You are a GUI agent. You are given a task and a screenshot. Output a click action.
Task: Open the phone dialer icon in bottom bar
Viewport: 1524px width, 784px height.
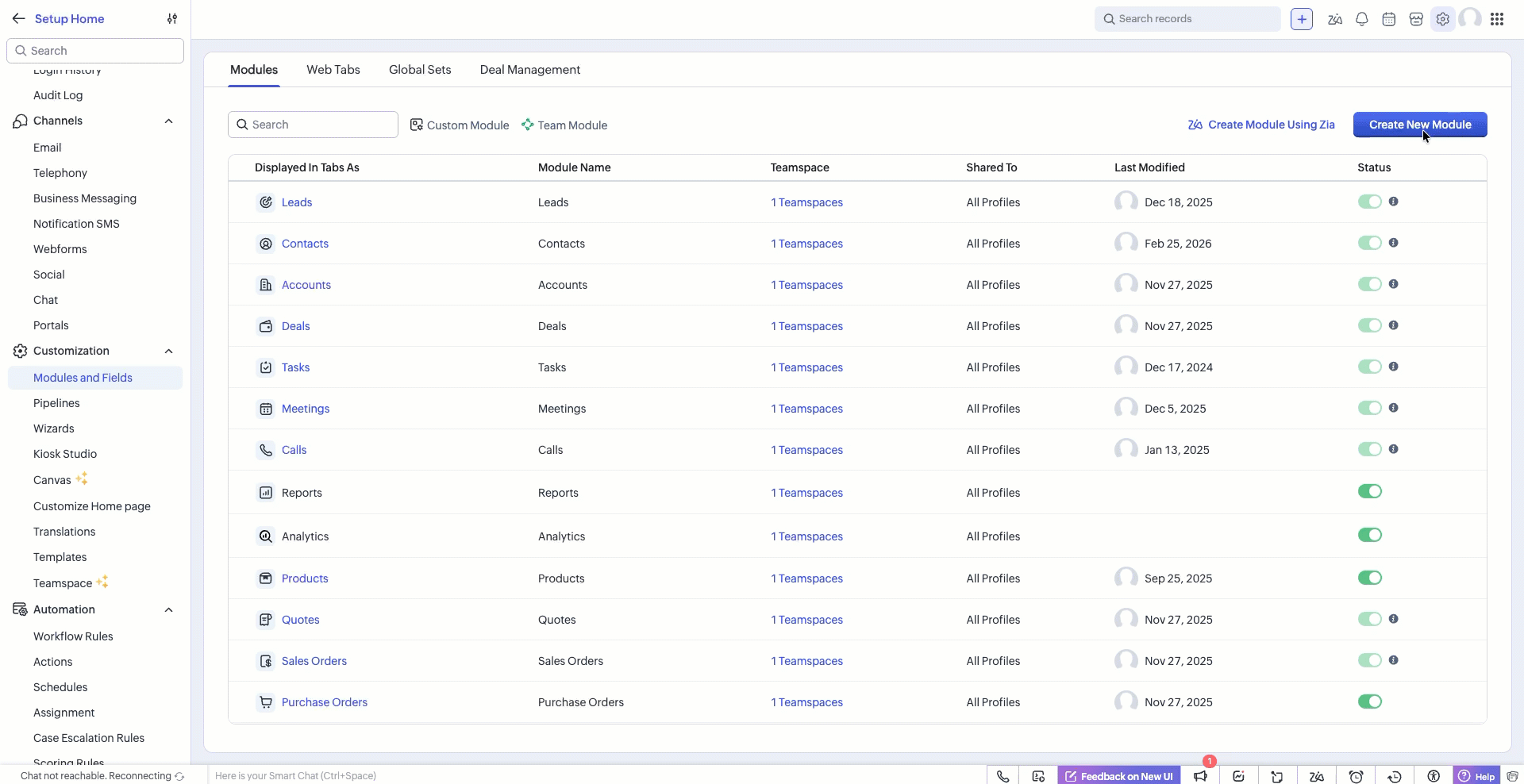[x=1003, y=776]
